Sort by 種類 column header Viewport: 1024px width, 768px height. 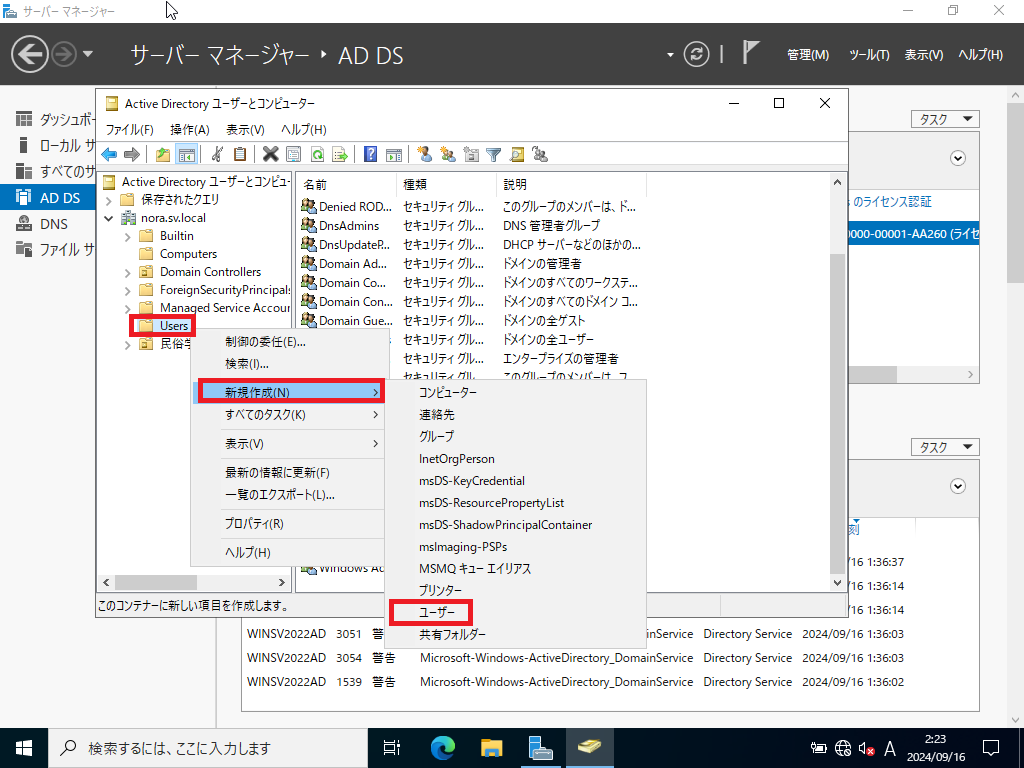[446, 185]
